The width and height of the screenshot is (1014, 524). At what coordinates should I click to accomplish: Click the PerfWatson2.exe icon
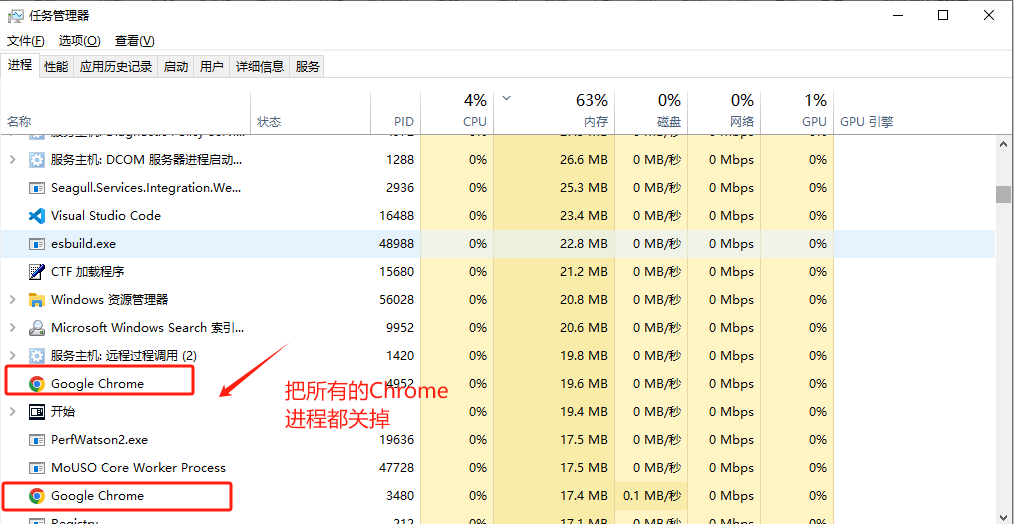pyautogui.click(x=37, y=440)
